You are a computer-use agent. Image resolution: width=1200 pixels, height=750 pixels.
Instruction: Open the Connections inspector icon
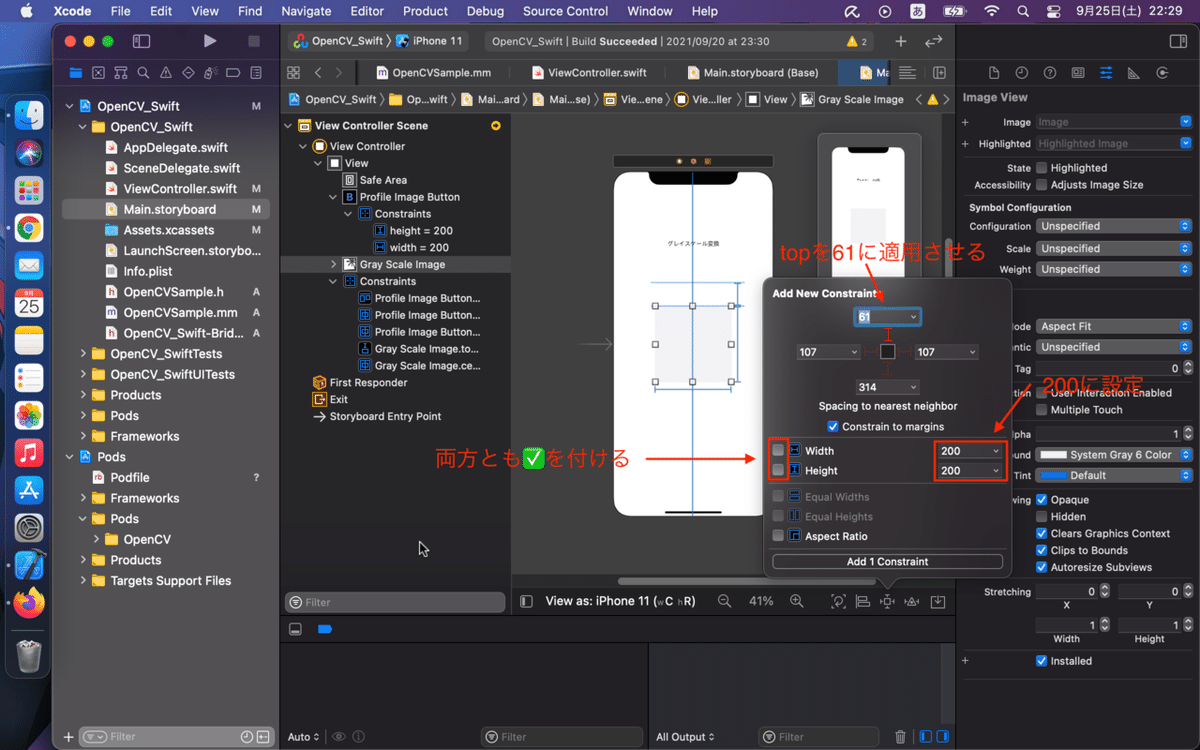tap(1162, 73)
